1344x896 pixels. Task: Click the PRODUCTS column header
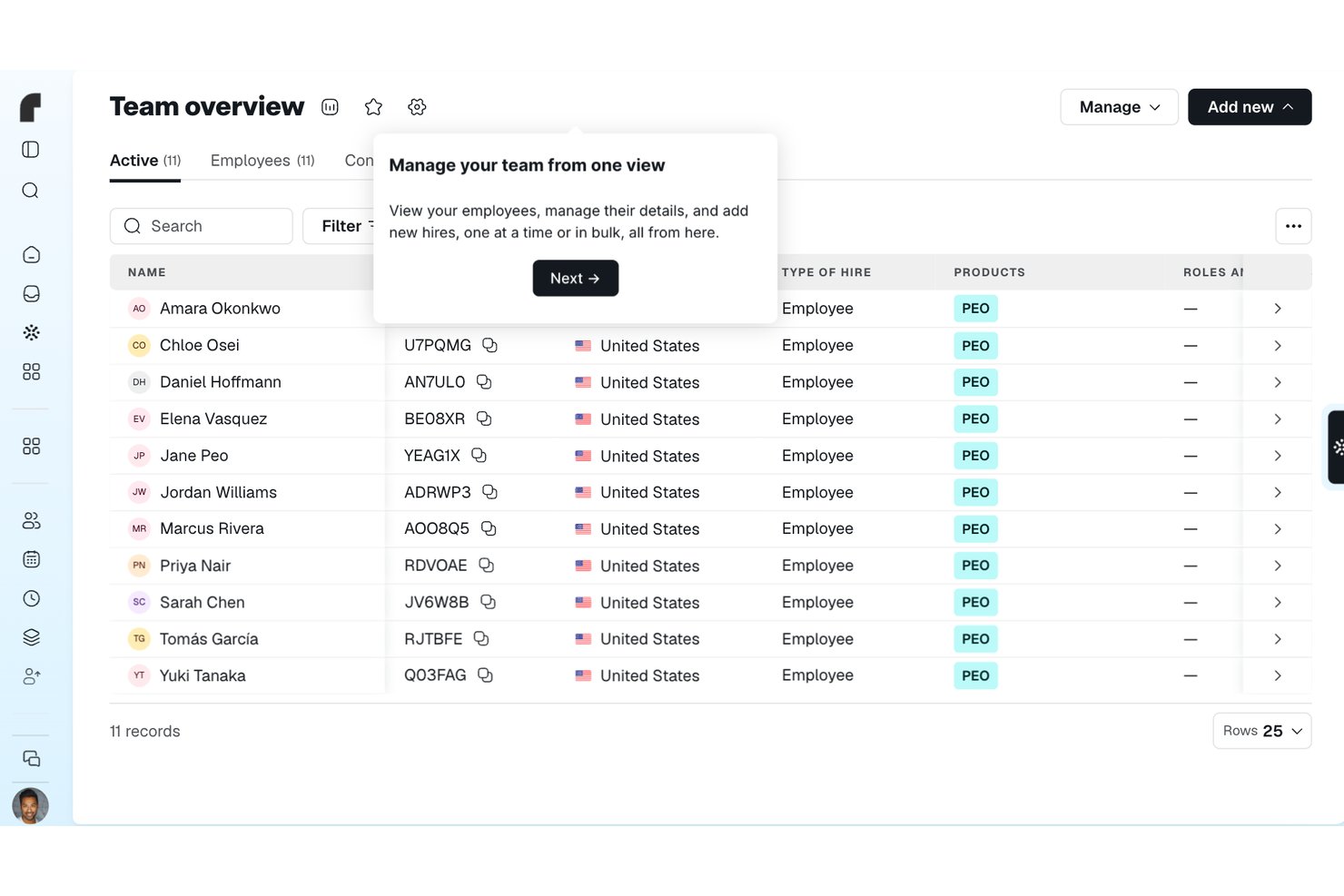pyautogui.click(x=989, y=272)
